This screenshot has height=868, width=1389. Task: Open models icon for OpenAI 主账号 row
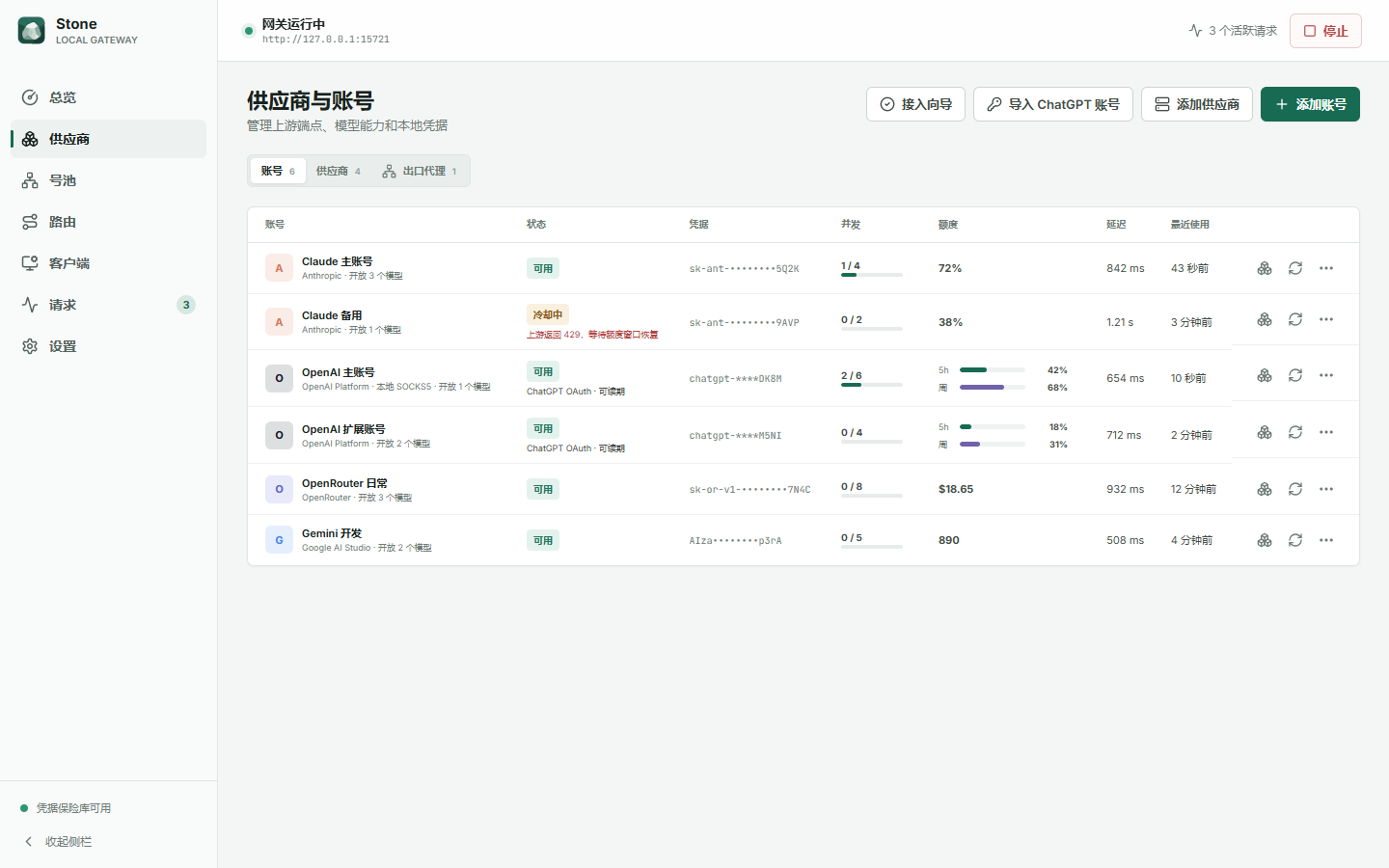(x=1265, y=375)
